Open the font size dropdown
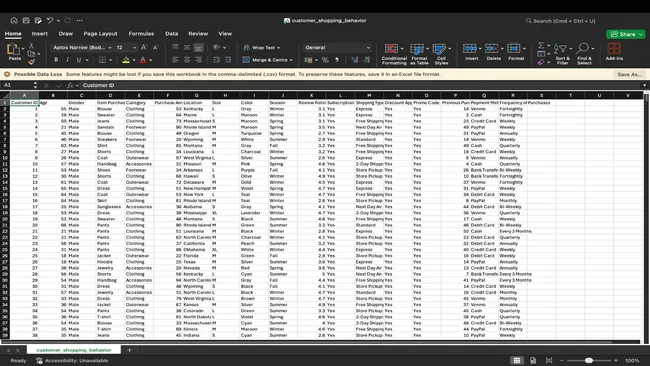 tap(134, 48)
